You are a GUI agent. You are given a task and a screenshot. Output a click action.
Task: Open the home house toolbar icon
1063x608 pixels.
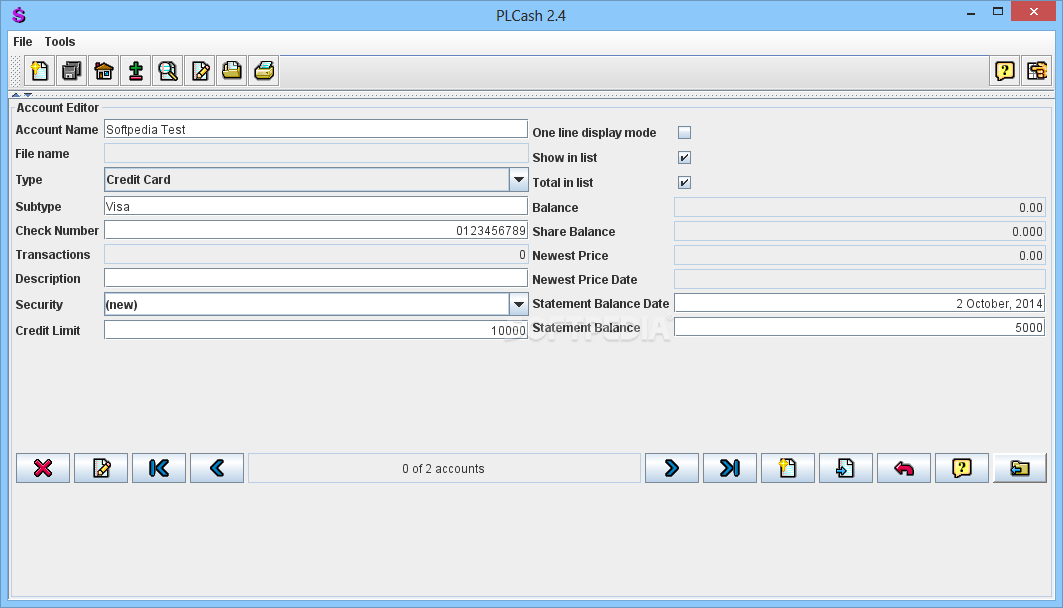pos(104,70)
